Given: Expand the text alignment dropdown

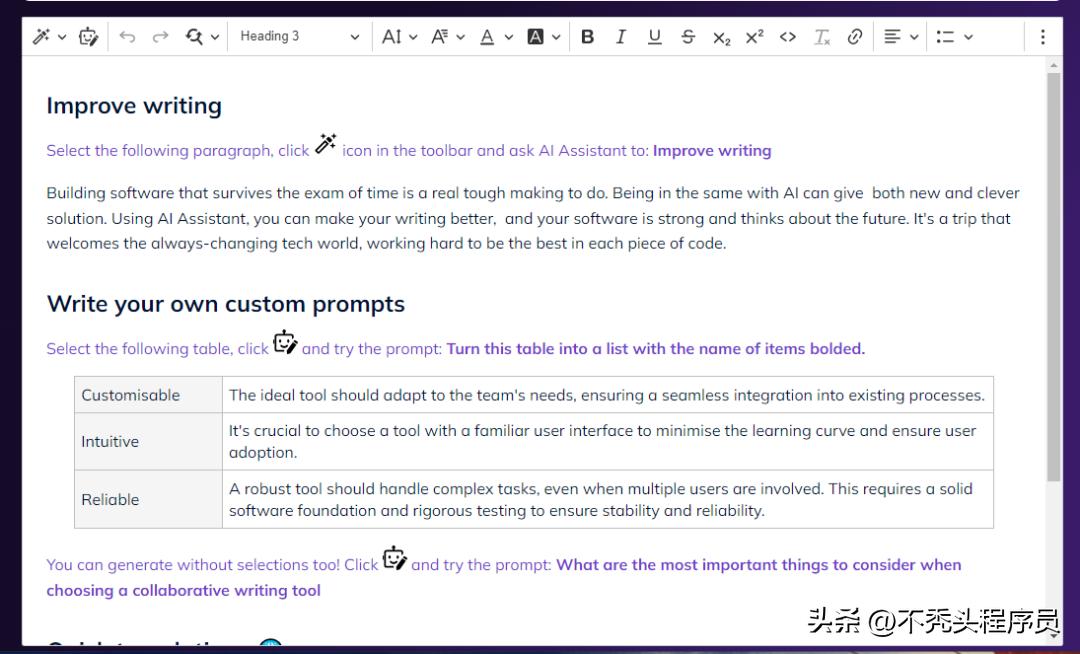Looking at the screenshot, I should 901,37.
